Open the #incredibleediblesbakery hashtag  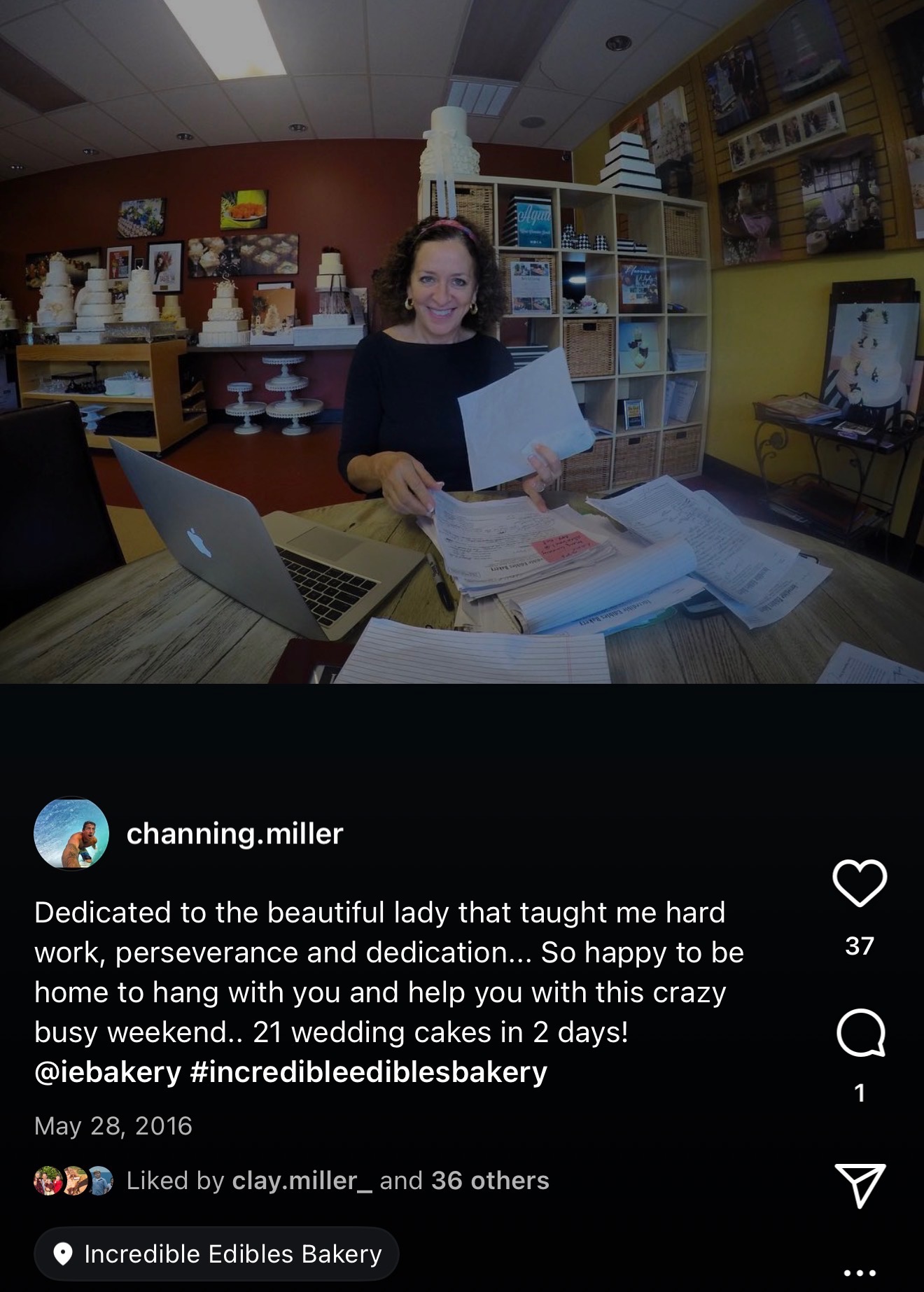369,1072
